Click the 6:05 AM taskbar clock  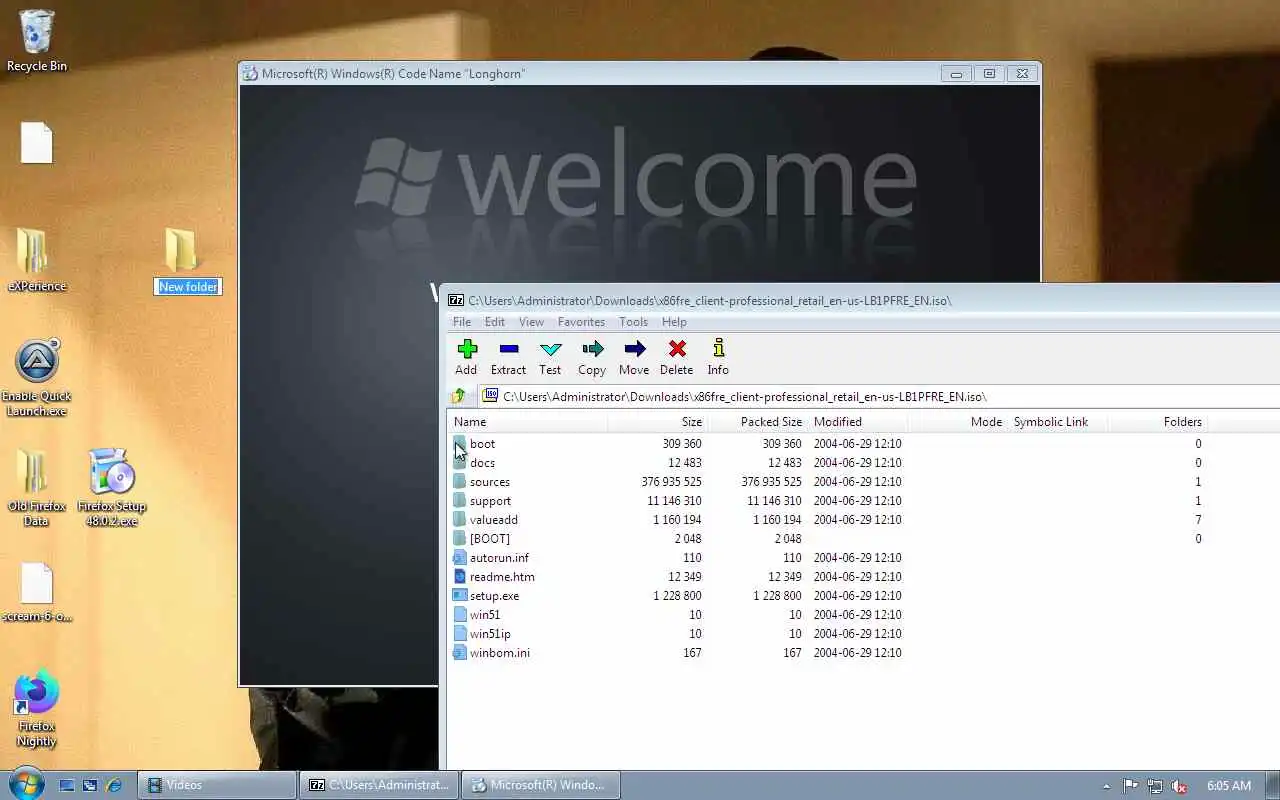pos(1229,786)
